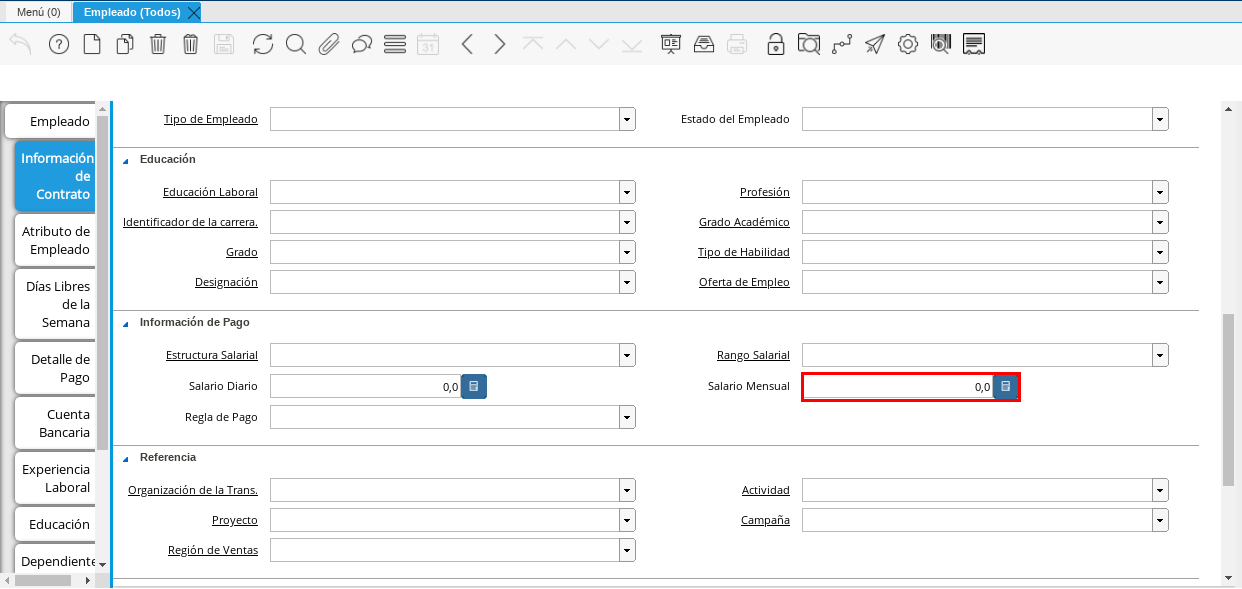This screenshot has height=589, width=1242.
Task: Click the paper plane Requests icon
Action: coord(875,44)
